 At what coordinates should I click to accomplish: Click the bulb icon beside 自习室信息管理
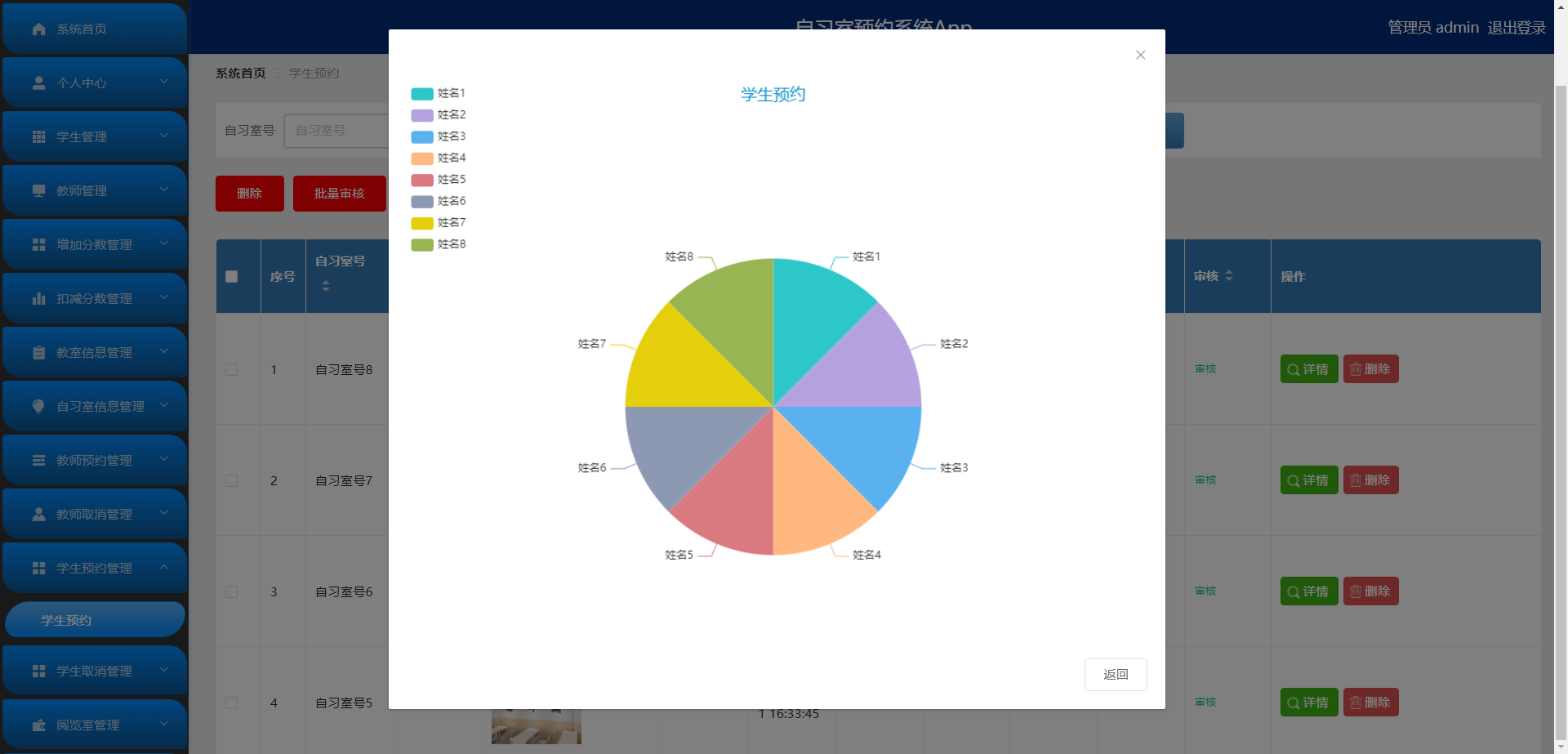[38, 406]
